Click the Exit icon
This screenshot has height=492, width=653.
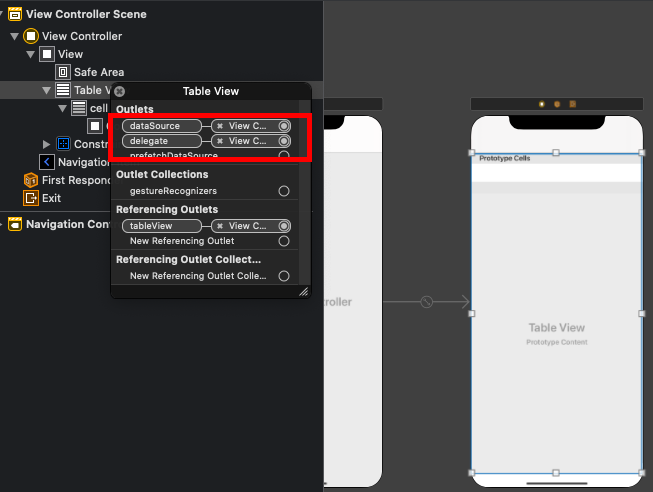coord(31,198)
